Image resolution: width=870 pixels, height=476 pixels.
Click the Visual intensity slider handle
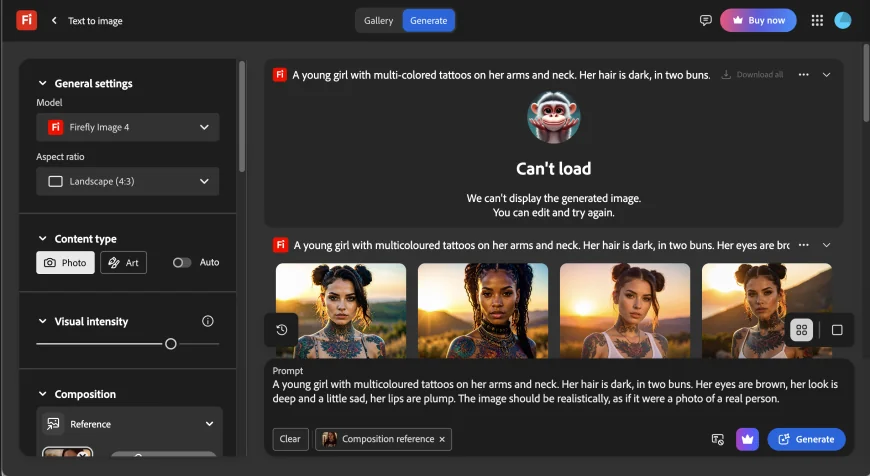tap(171, 343)
